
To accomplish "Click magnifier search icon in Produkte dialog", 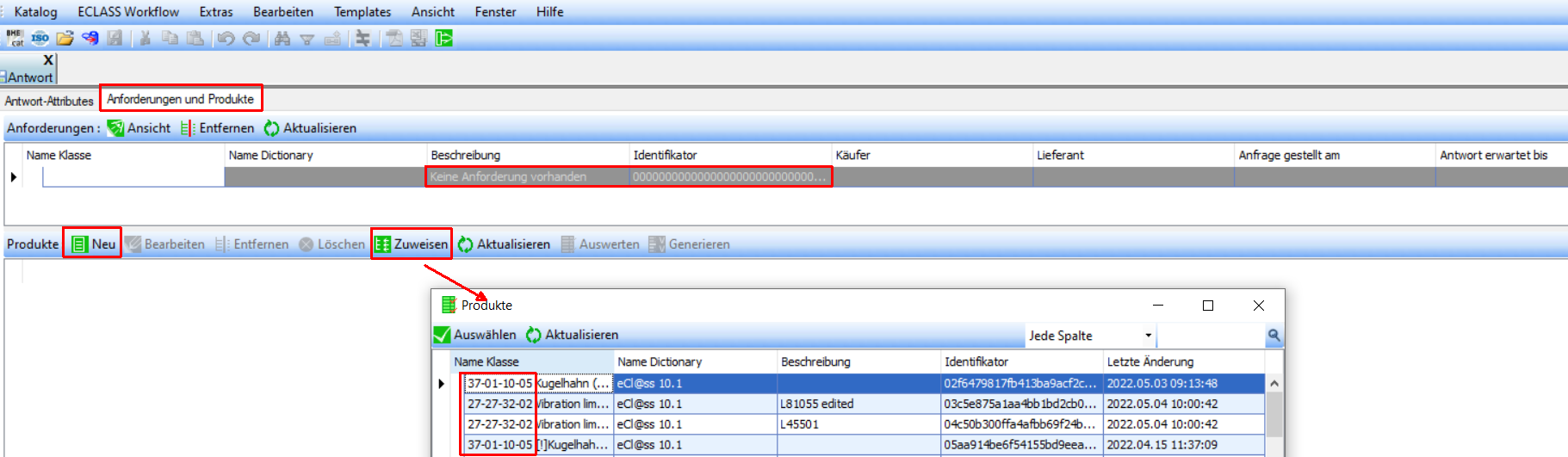I will (x=1274, y=336).
